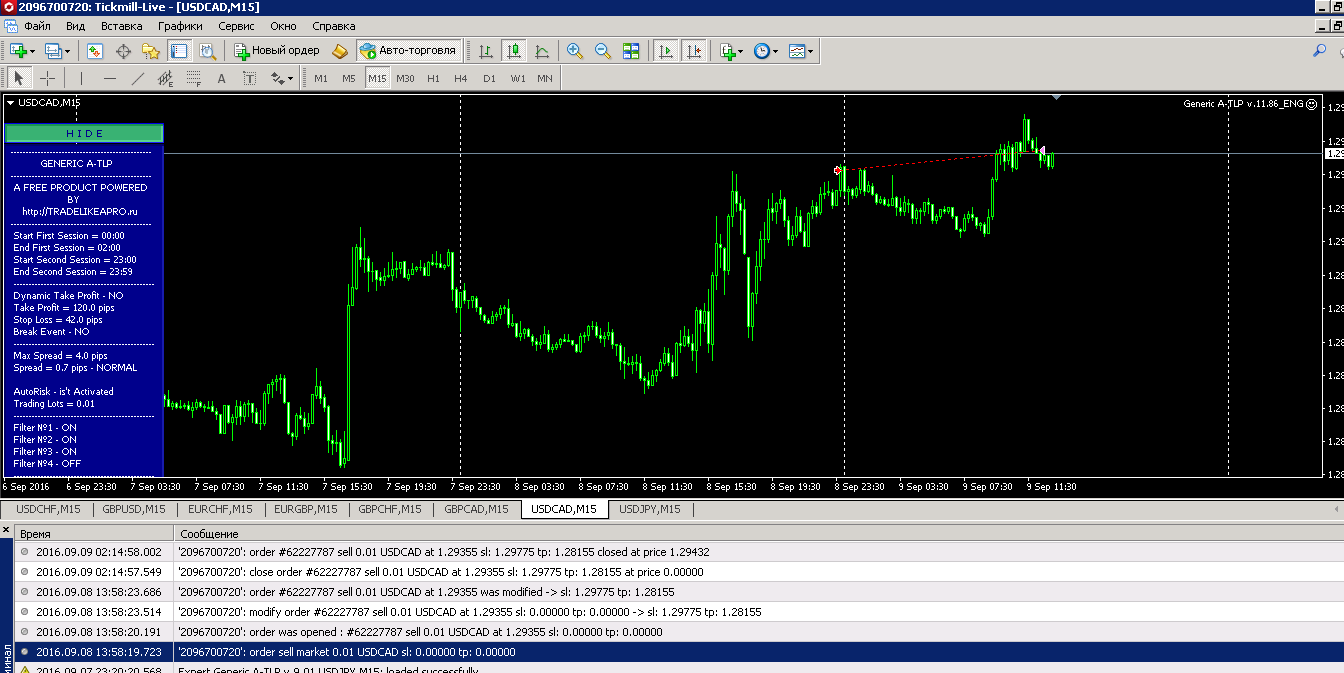The height and width of the screenshot is (673, 1344).
Task: Expand the Indicators dropdown arrow
Action: (741, 51)
